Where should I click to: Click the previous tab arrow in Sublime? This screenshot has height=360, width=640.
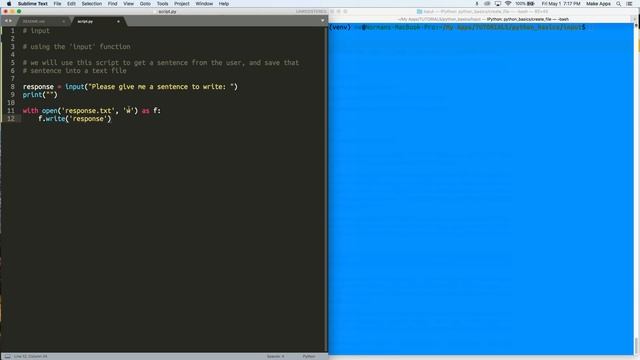pyautogui.click(x=6, y=21)
